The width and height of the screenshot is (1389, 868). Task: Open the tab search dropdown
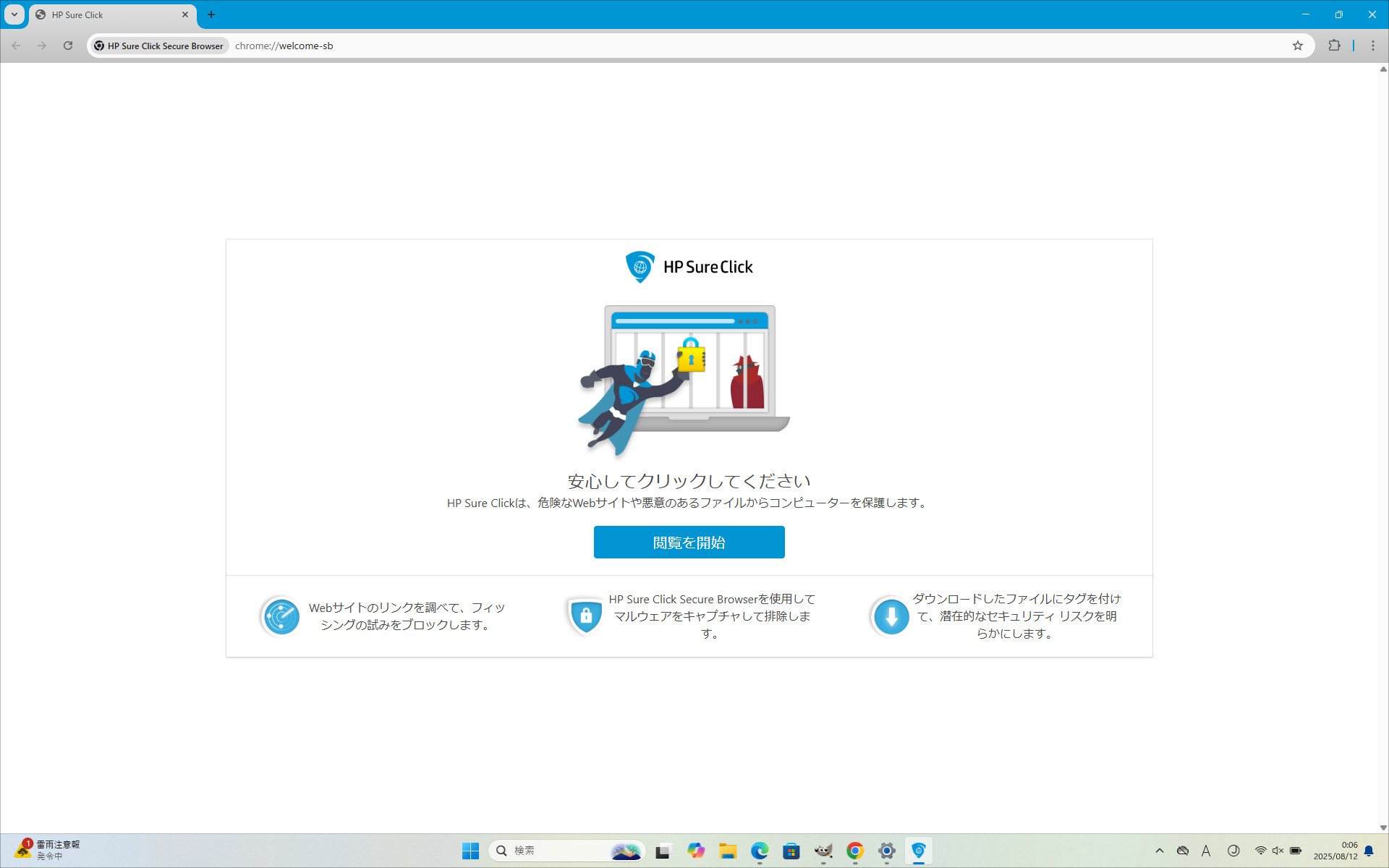pyautogui.click(x=12, y=14)
